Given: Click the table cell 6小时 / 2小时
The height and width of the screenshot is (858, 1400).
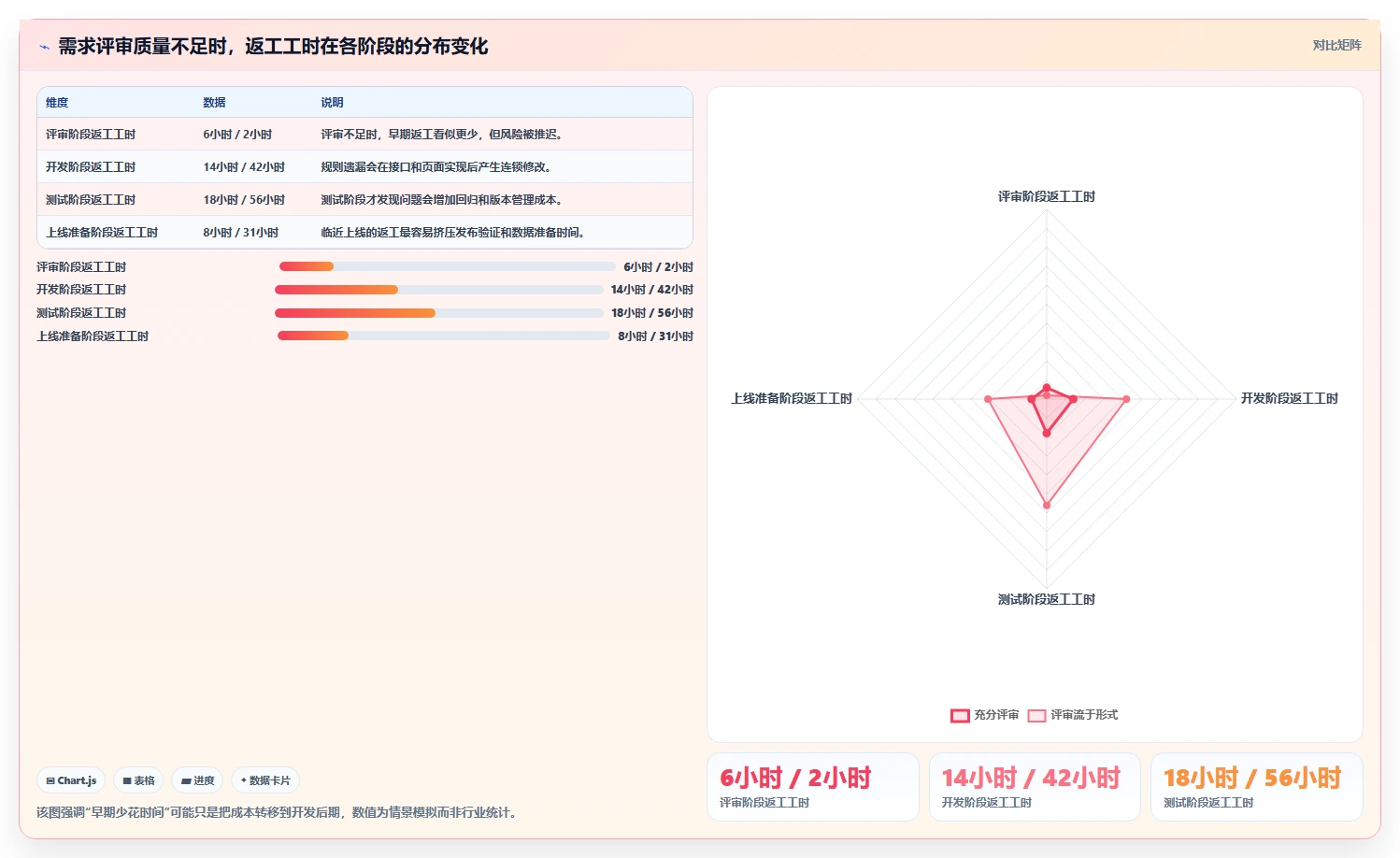Looking at the screenshot, I should tap(237, 135).
